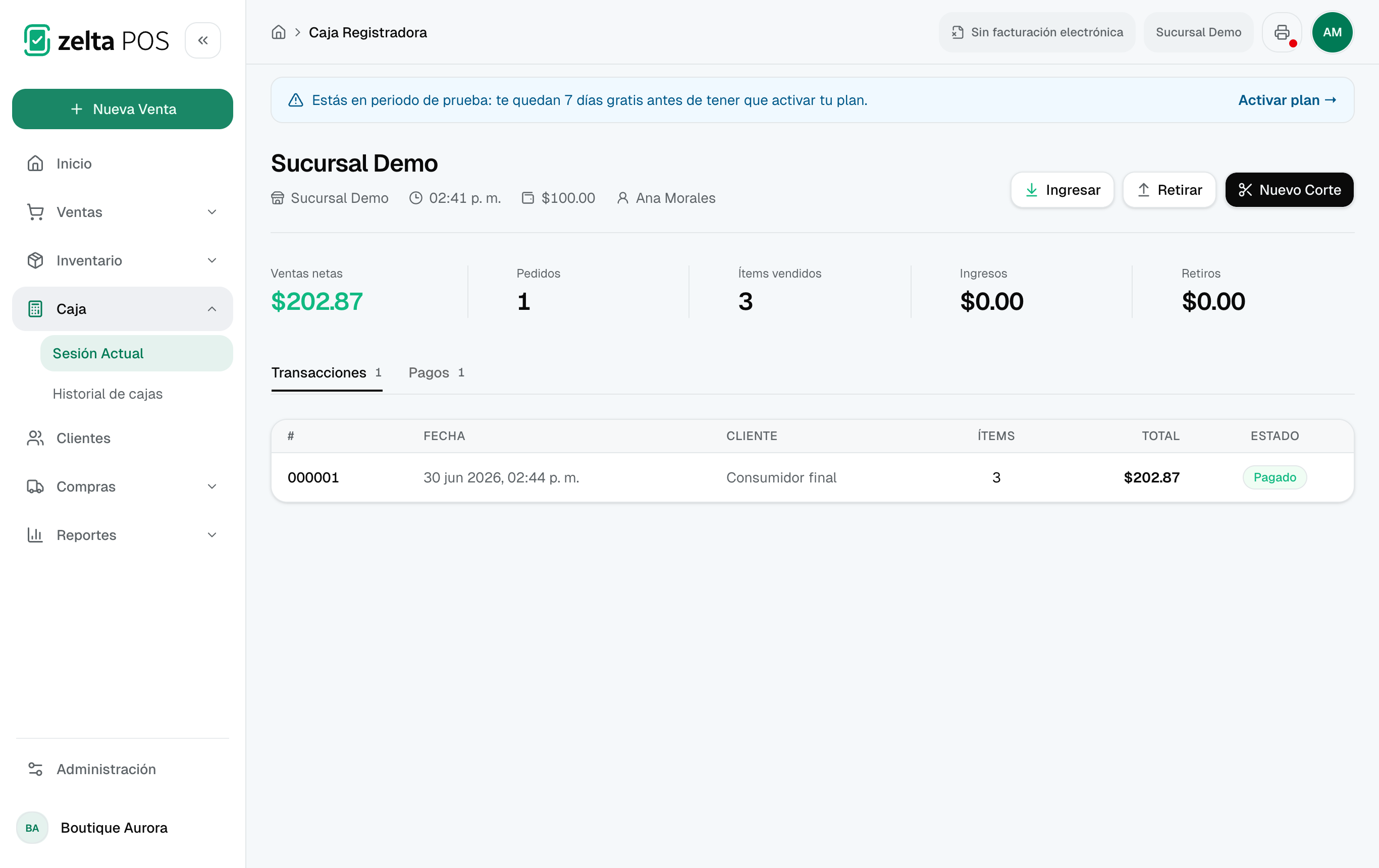Follow the Activar plan link
The image size is (1379, 868).
[1287, 100]
